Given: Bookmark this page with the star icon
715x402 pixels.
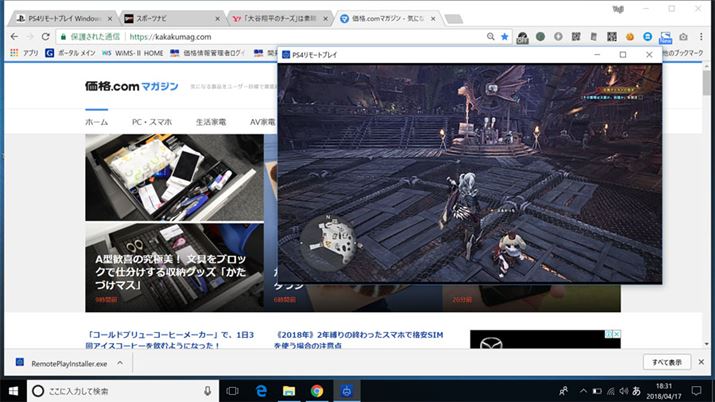Looking at the screenshot, I should (505, 37).
